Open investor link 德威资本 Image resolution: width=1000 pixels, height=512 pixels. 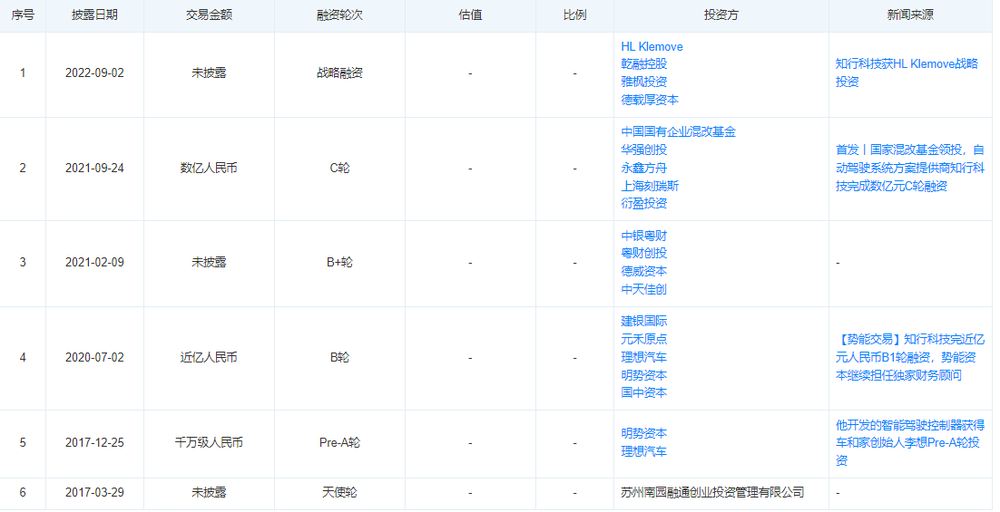644,271
